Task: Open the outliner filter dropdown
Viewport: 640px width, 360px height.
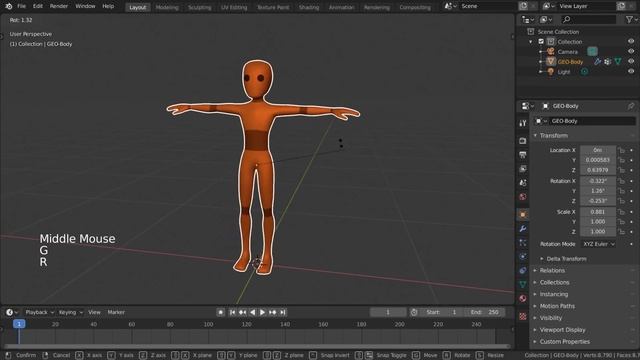Action: (631, 19)
